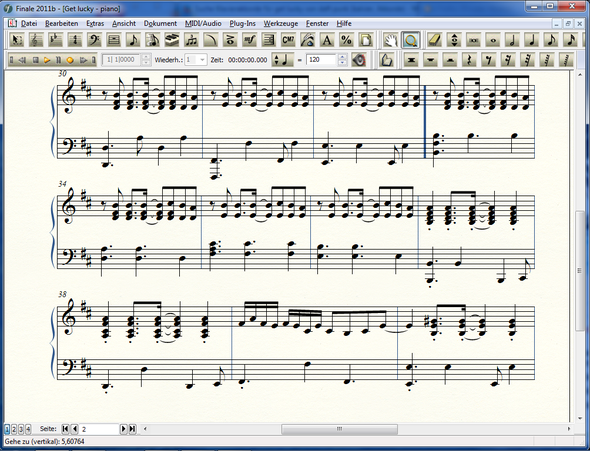Click the tempo field showing 120

tap(322, 60)
